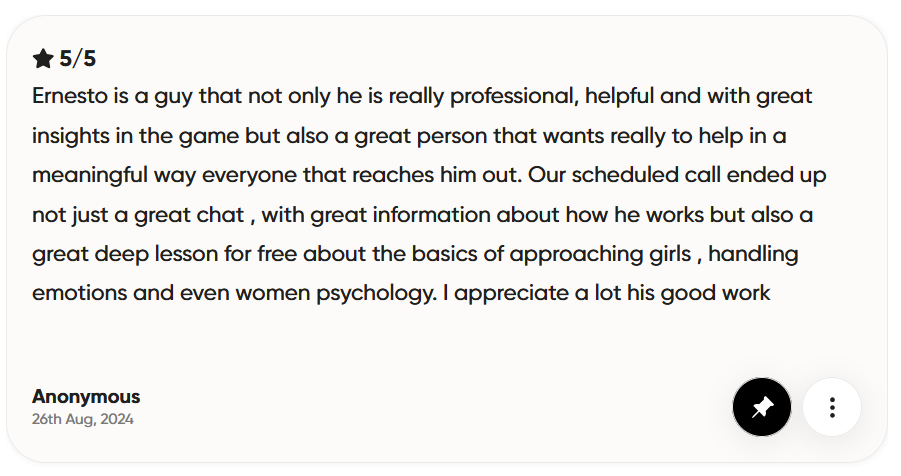This screenshot has height=476, width=901.
Task: Click the words "approaching girls" in the review
Action: [600, 254]
